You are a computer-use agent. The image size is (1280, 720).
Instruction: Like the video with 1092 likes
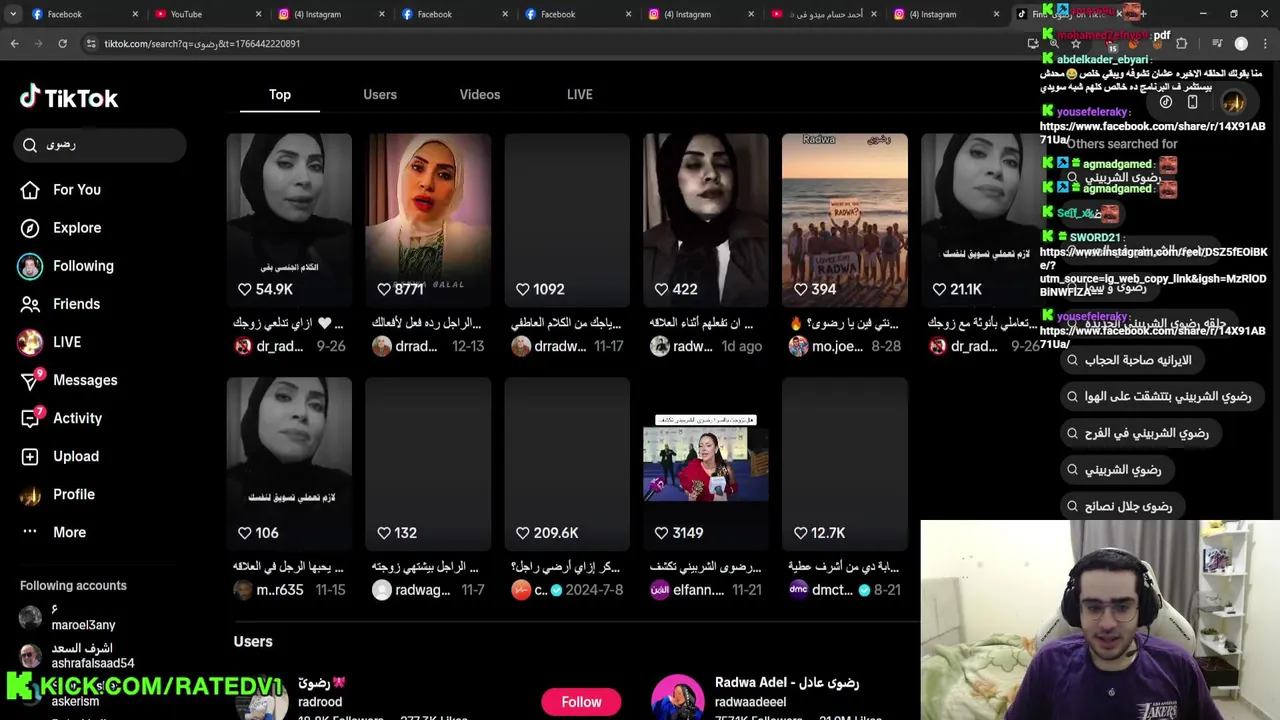(522, 289)
